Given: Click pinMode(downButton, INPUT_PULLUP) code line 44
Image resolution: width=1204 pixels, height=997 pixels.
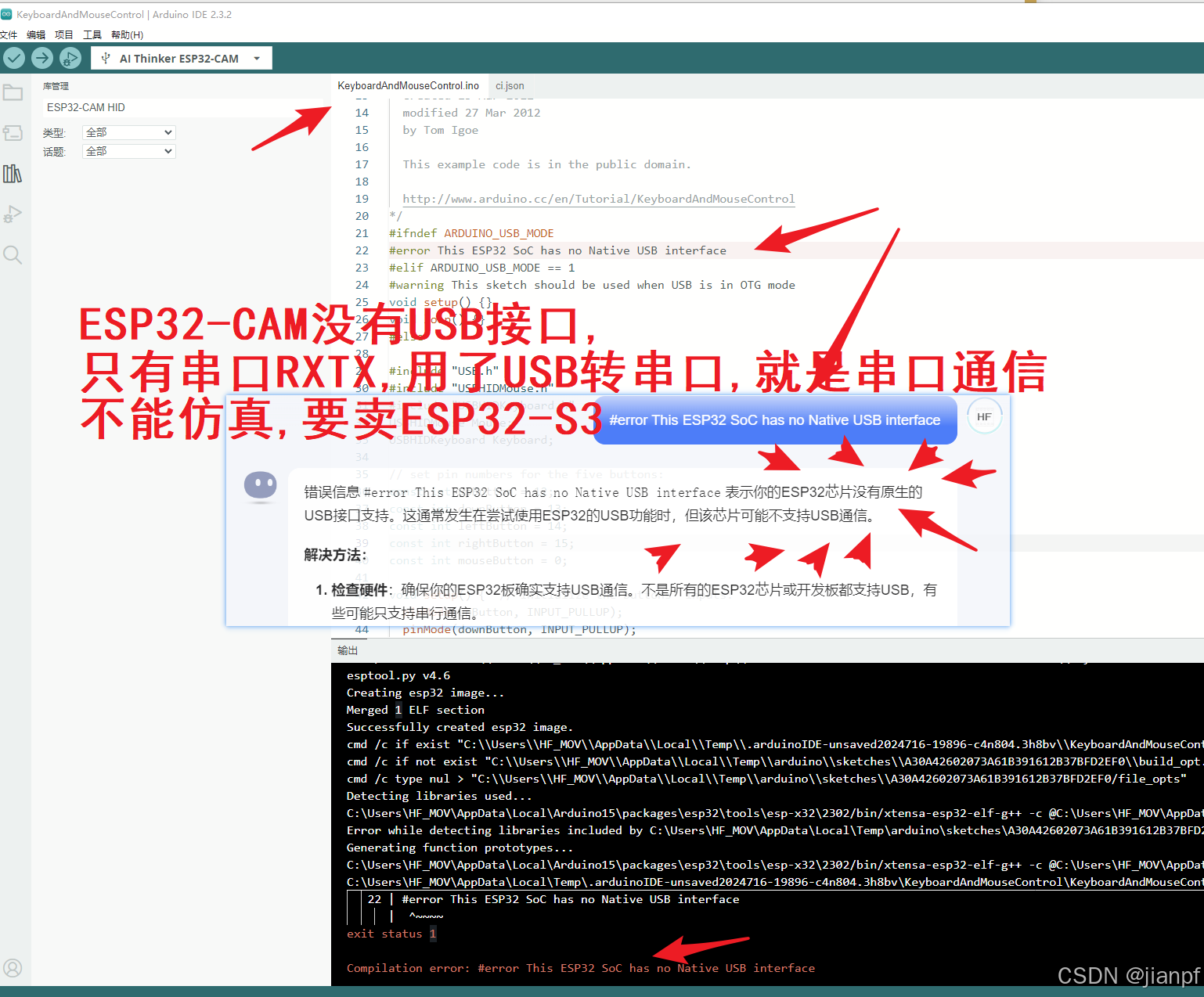Looking at the screenshot, I should tap(519, 629).
